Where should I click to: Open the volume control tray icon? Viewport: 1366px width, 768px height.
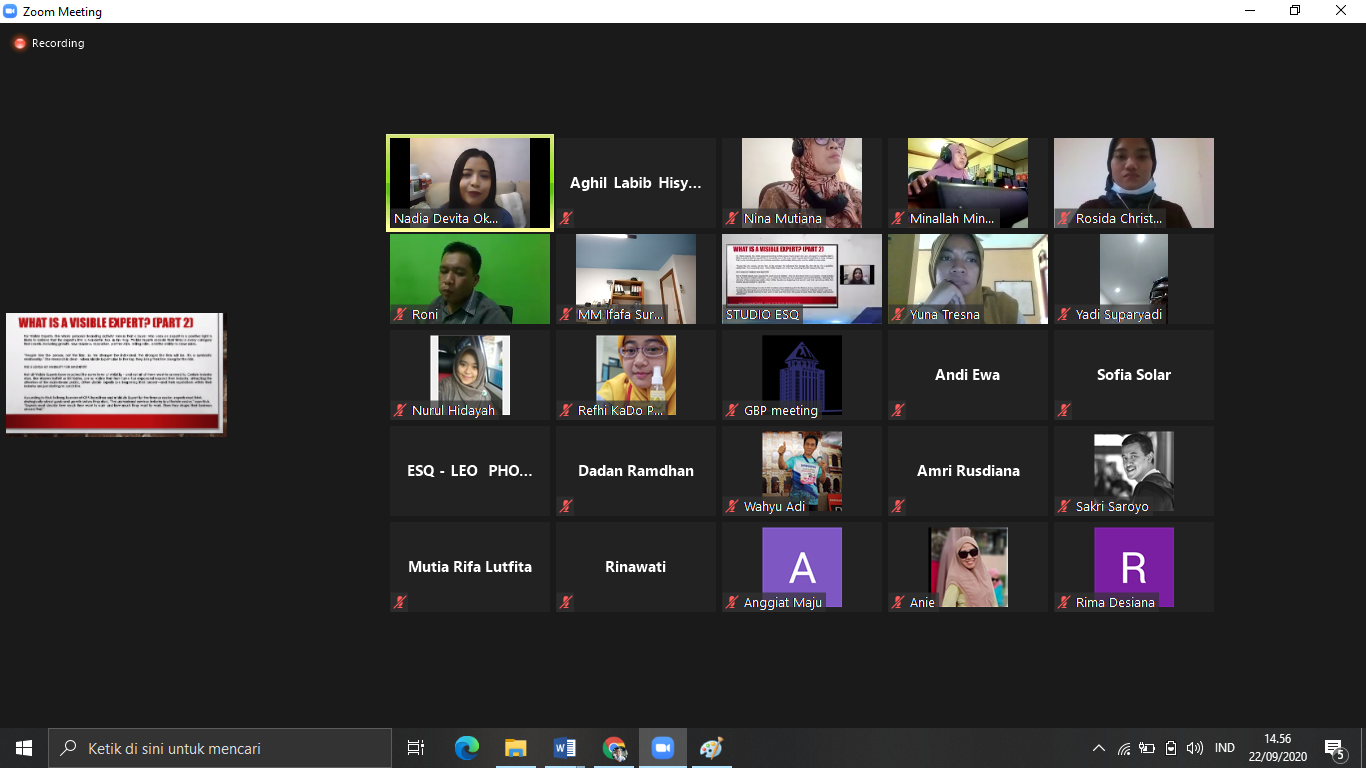click(x=1194, y=748)
